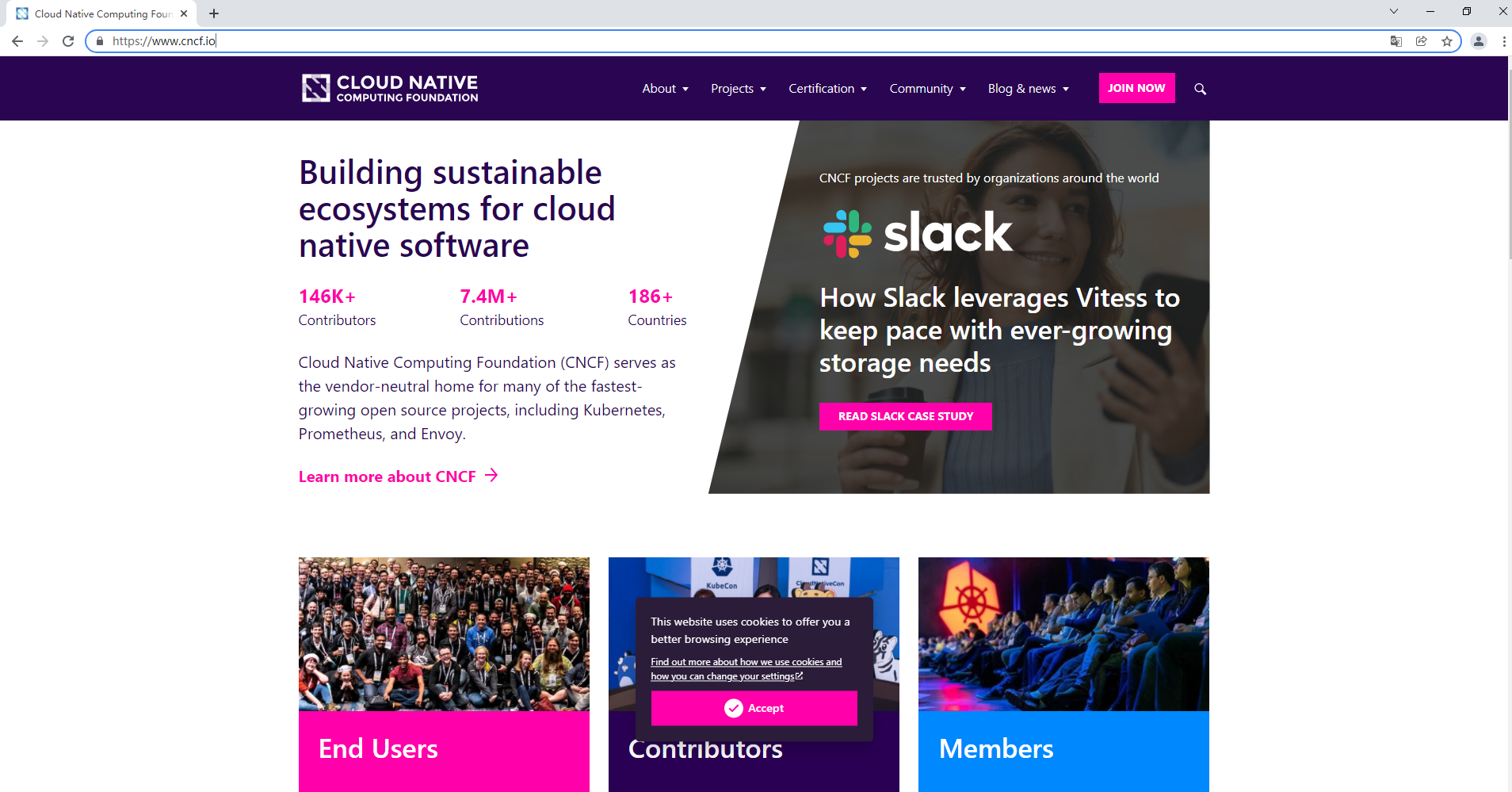This screenshot has height=792, width=1512.
Task: Accept cookies in the consent popup
Action: pos(754,708)
